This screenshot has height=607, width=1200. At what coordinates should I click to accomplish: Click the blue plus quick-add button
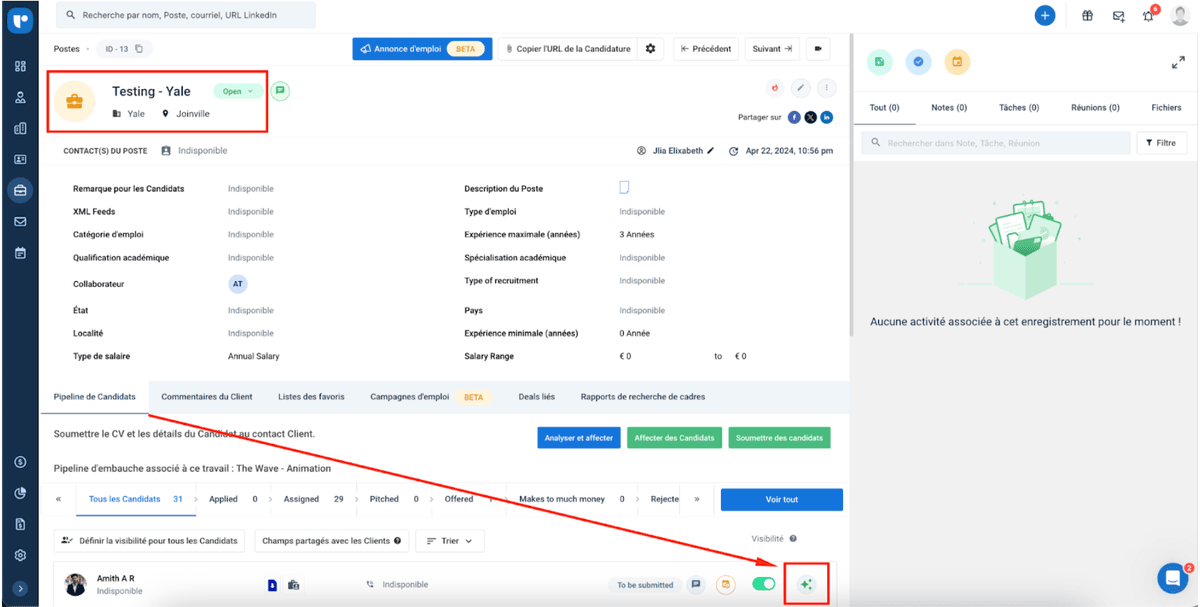[1045, 16]
